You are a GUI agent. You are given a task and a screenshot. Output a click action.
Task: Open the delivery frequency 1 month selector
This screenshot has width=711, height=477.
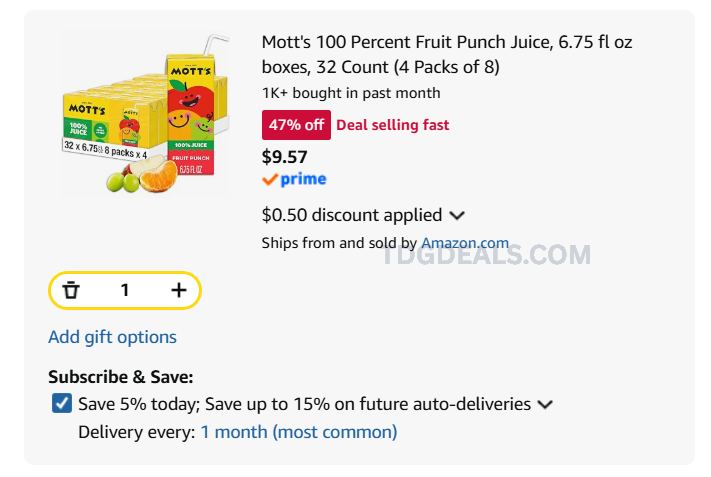299,432
